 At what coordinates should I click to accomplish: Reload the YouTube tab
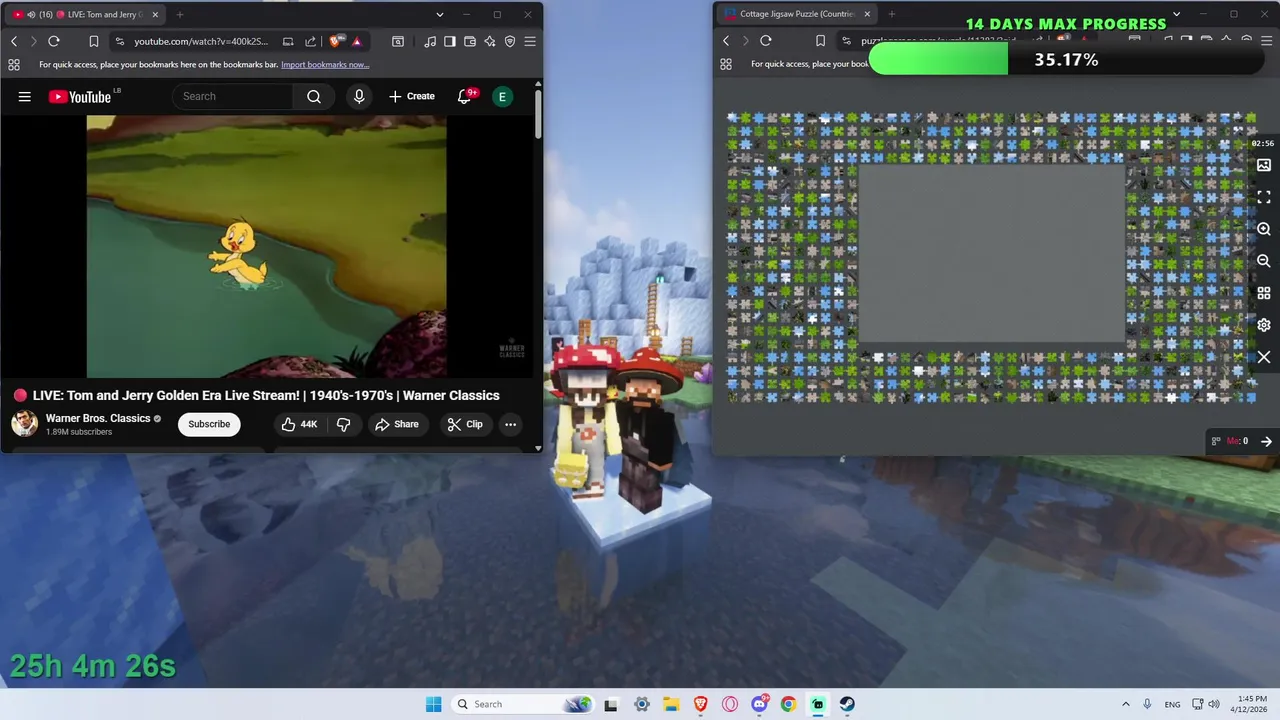tap(54, 41)
